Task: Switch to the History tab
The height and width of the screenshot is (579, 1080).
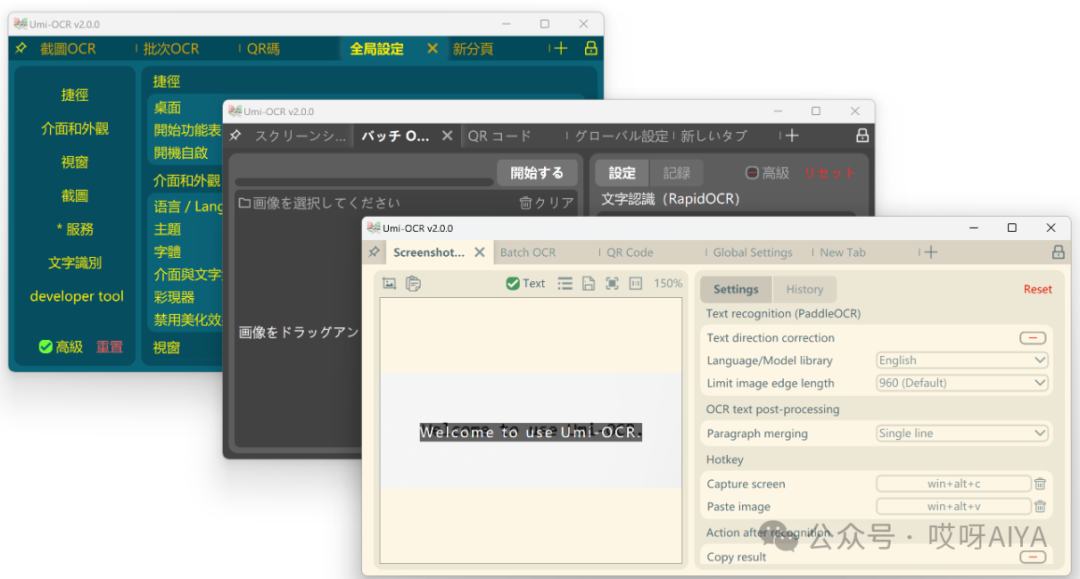Action: tap(804, 289)
